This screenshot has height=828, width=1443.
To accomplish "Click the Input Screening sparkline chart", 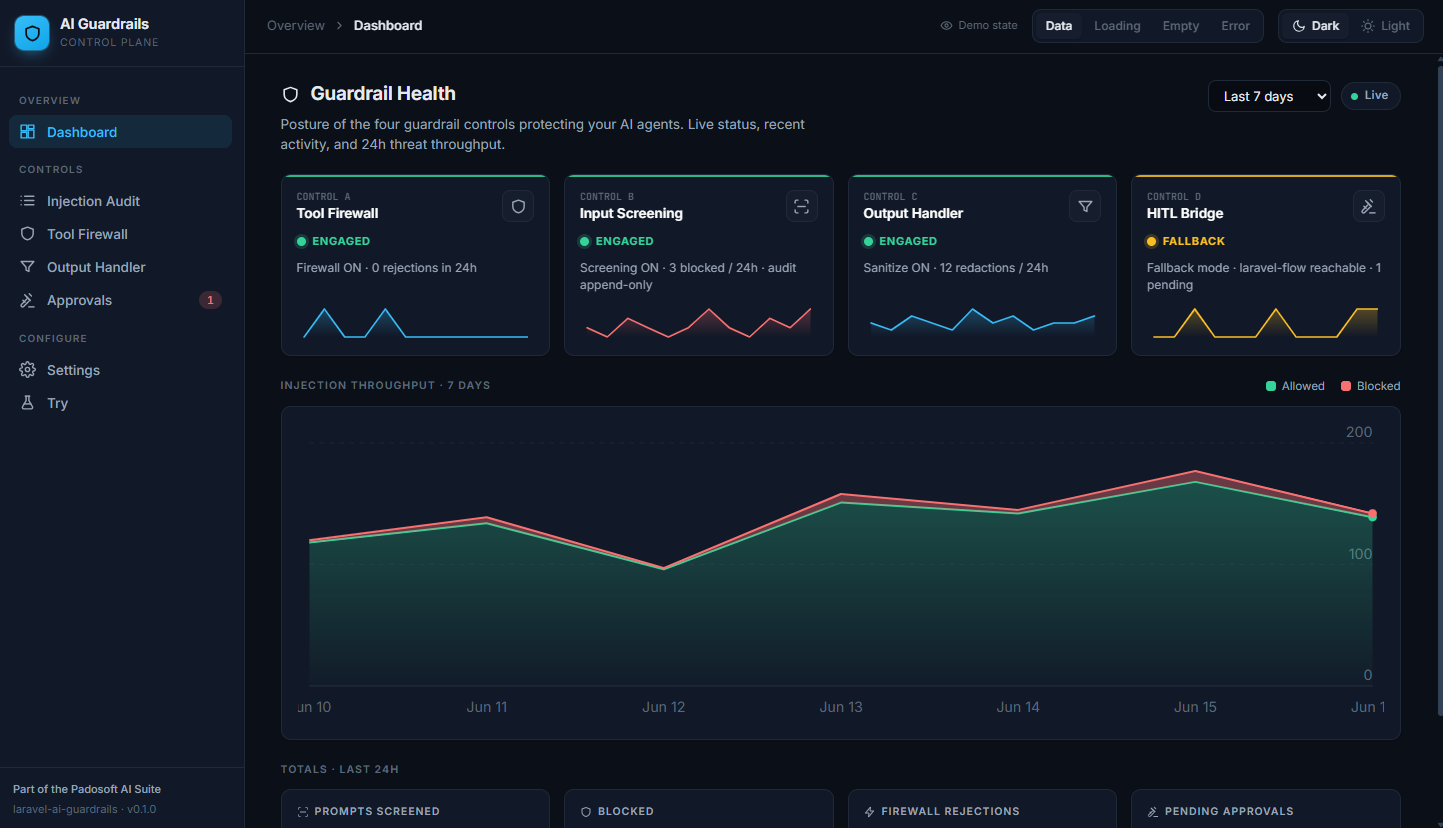I will (698, 323).
